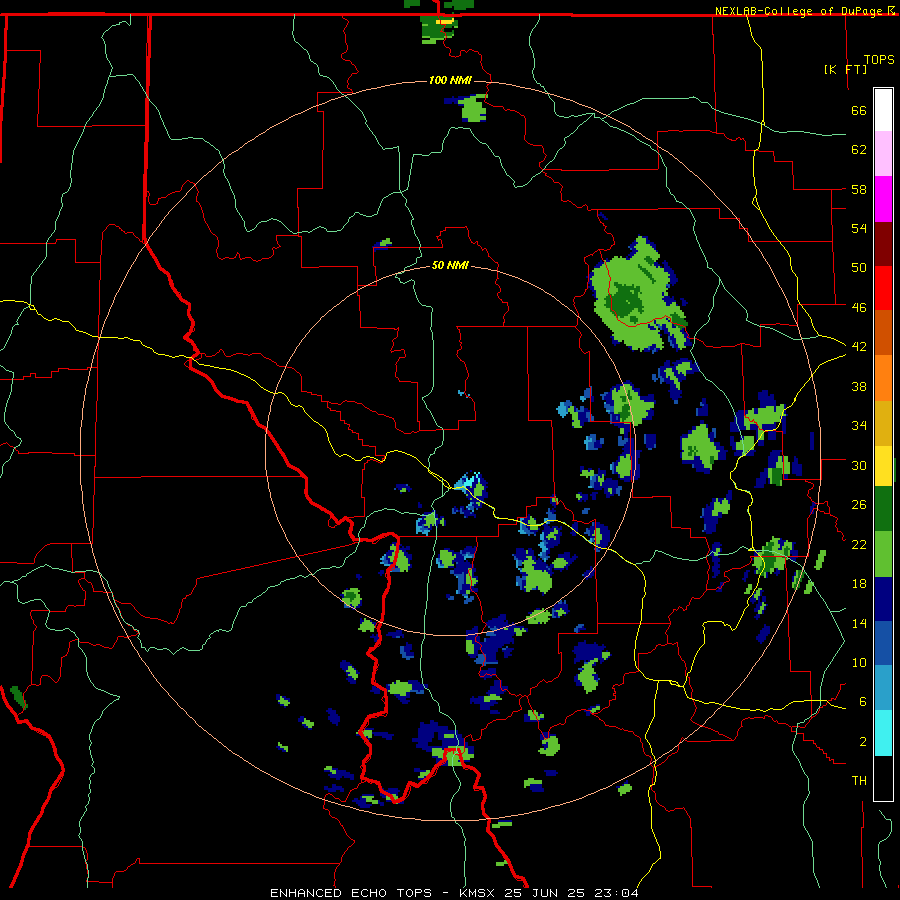
Task: Select the cyan legend swatch
Action: pyautogui.click(x=883, y=733)
